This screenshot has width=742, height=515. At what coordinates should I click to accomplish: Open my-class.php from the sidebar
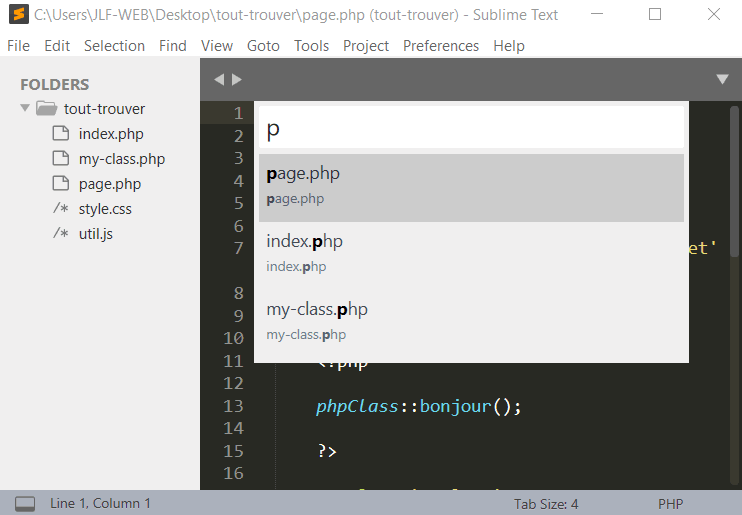(122, 159)
